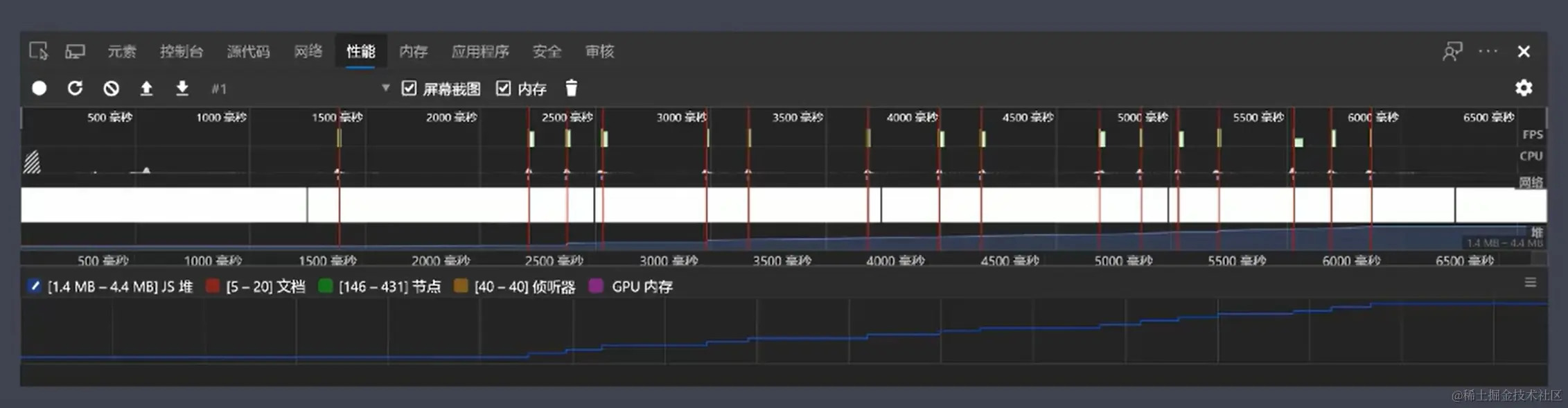Click the CPU label on overview
The image size is (1568, 408).
pyautogui.click(x=1531, y=156)
